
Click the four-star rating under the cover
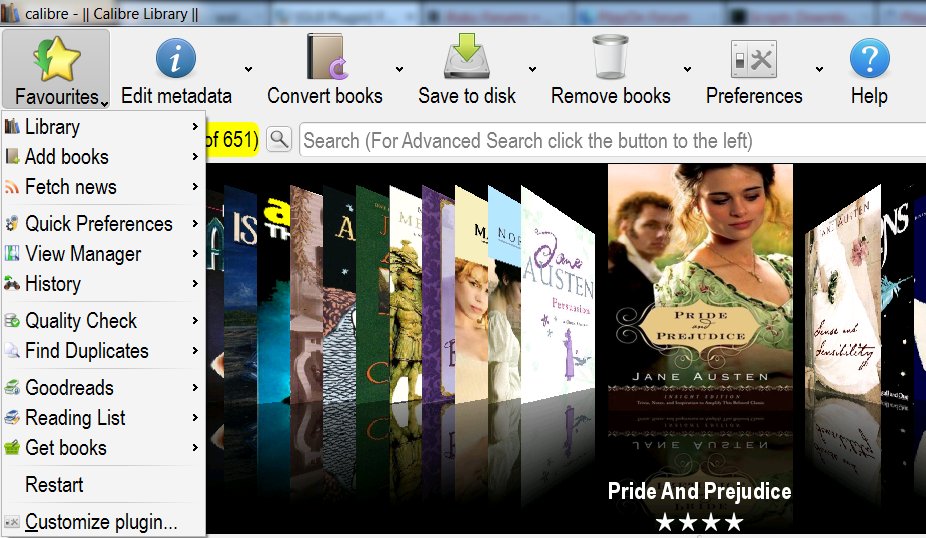700,522
